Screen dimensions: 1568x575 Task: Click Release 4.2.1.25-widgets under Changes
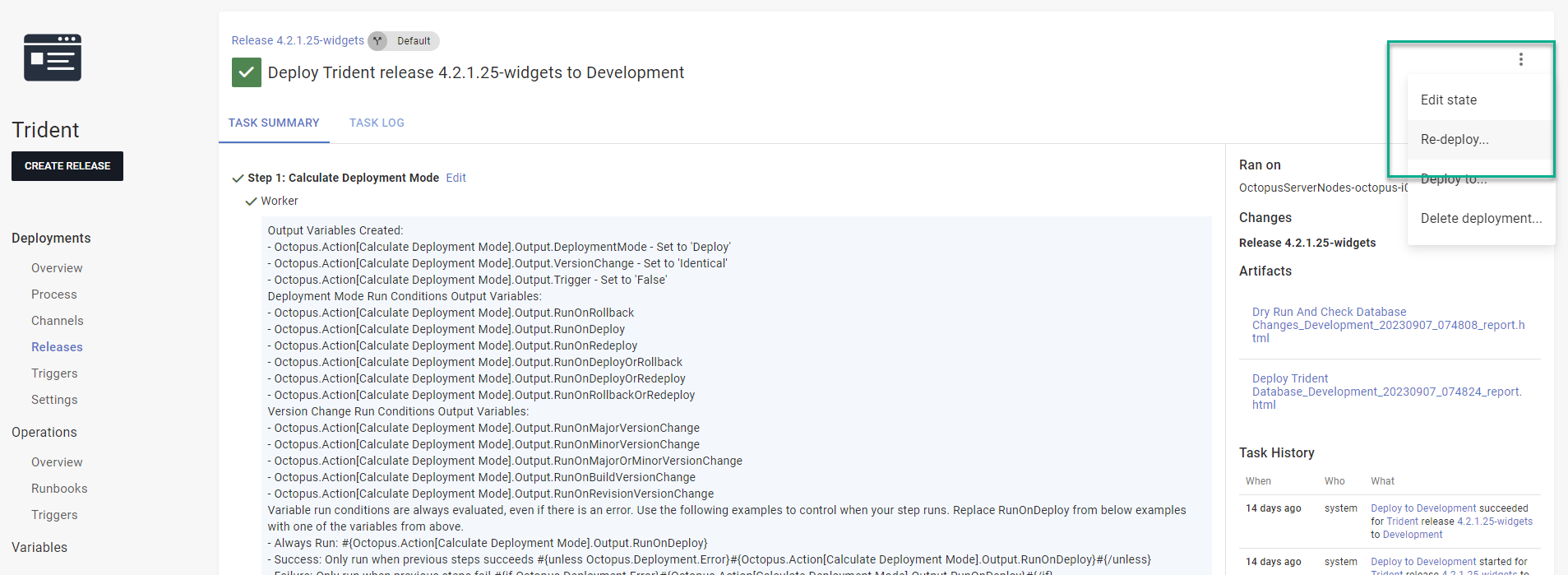1307,243
